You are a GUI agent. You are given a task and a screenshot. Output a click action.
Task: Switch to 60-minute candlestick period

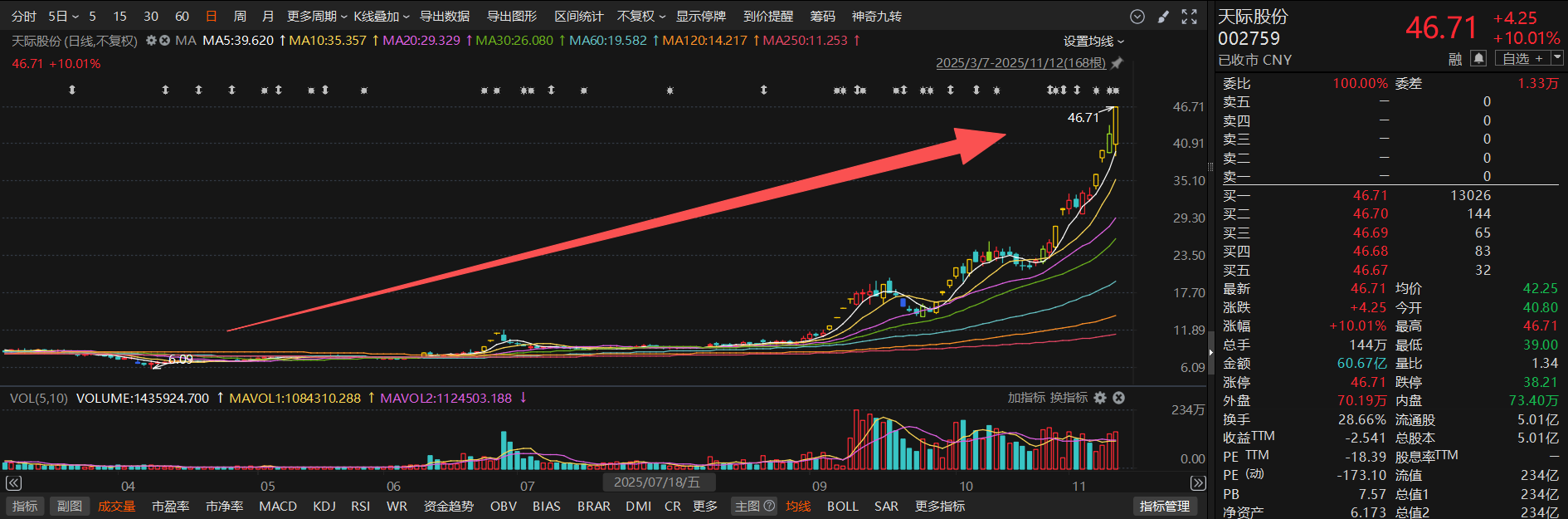(x=183, y=16)
